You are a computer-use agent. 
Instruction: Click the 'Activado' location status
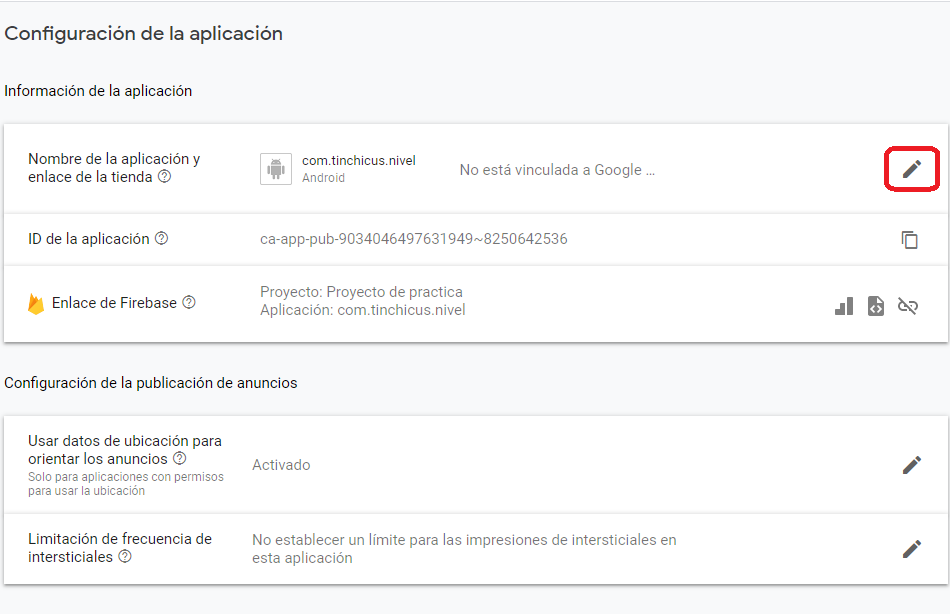(x=281, y=465)
